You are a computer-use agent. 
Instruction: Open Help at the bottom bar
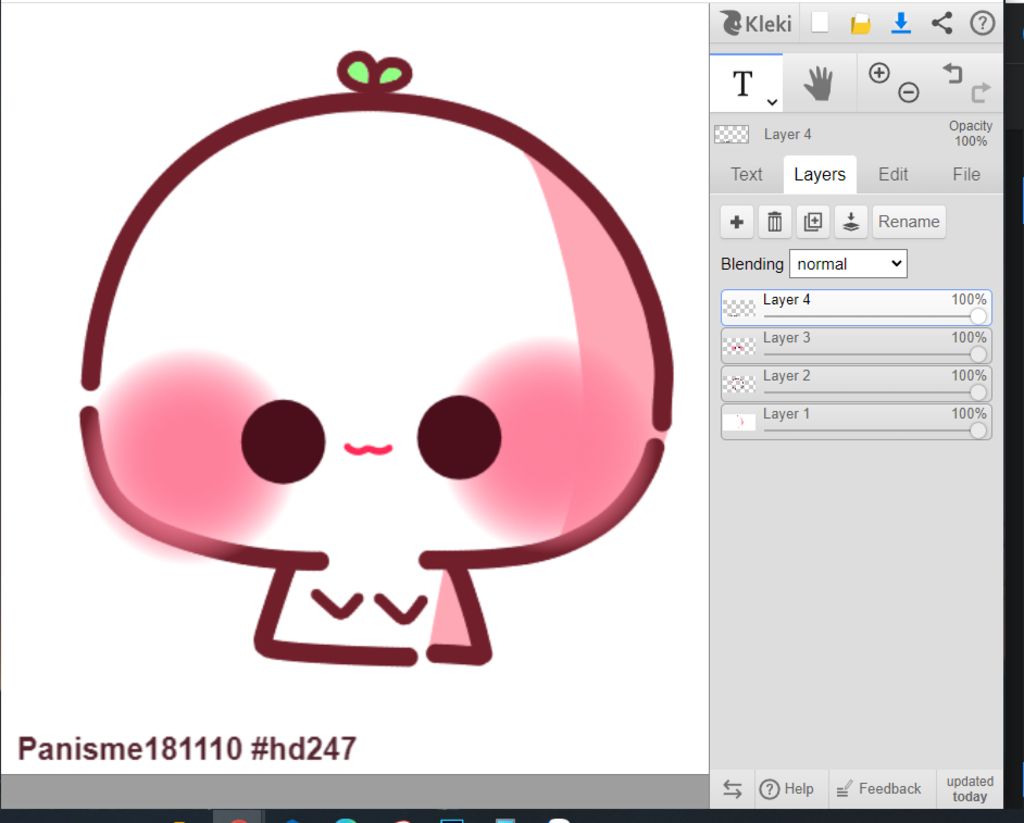786,789
